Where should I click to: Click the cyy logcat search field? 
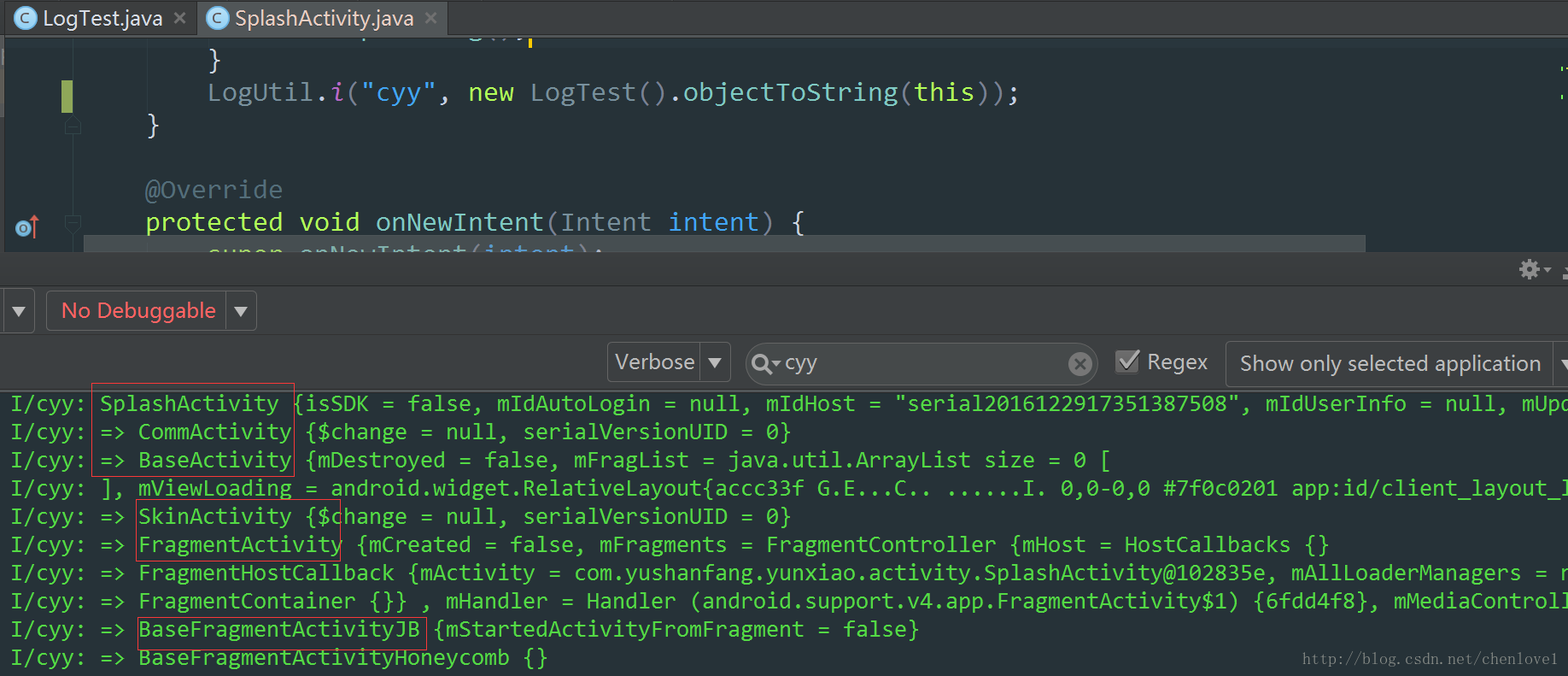922,363
